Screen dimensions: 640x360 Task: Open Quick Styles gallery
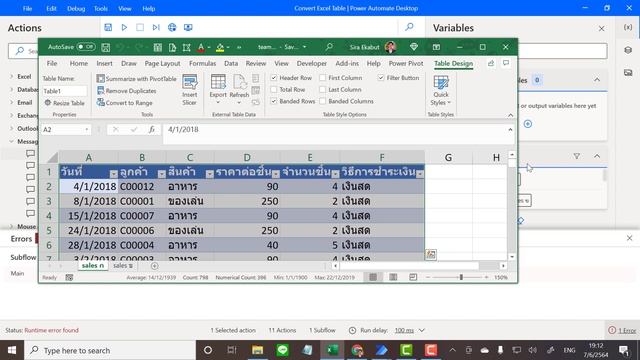coord(441,90)
